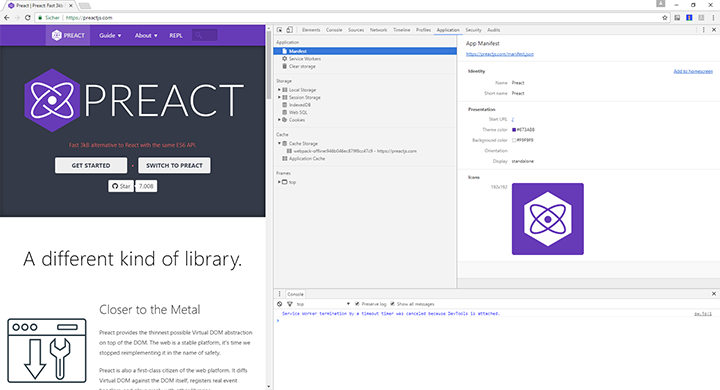Image resolution: width=720 pixels, height=390 pixels.
Task: Expand the Local Storage tree arrow
Action: point(279,90)
